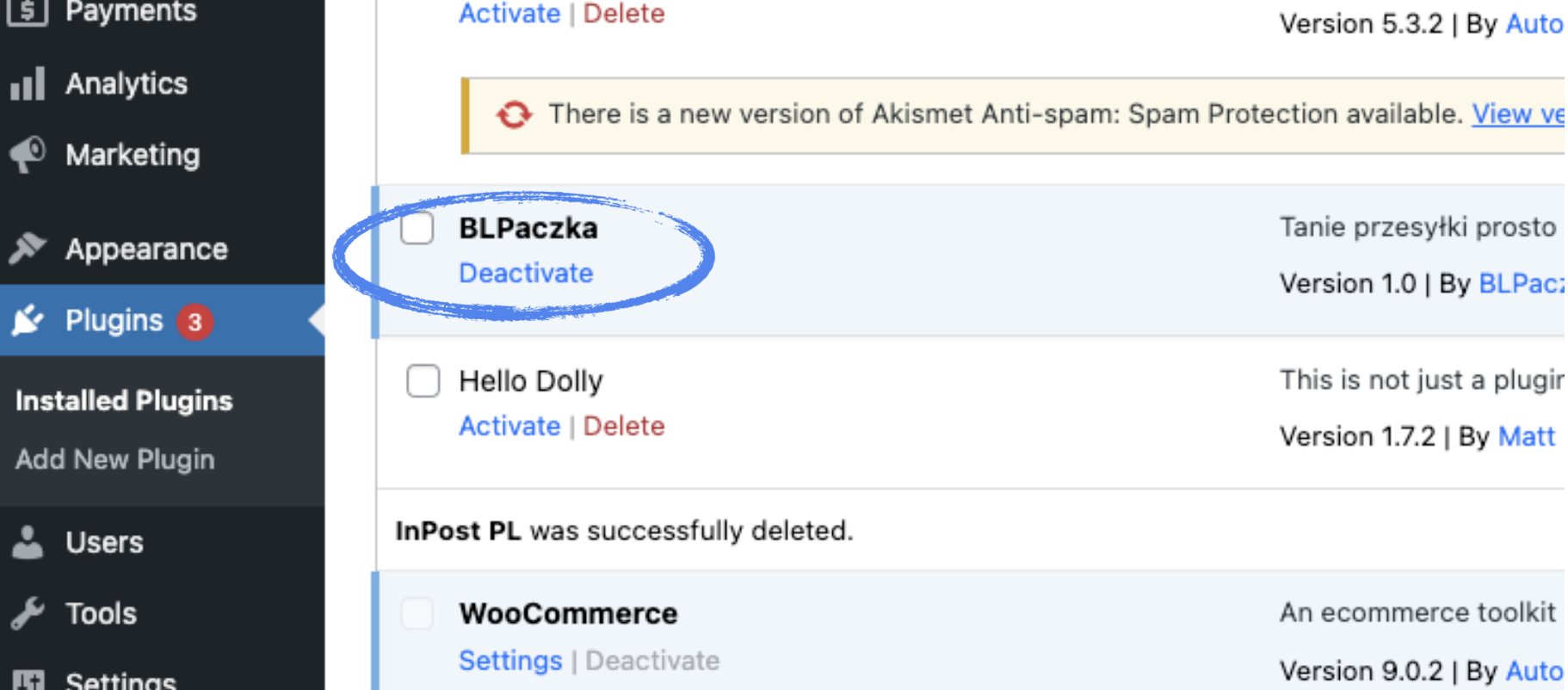Viewport: 1568px width, 690px height.
Task: Click the Akismet update refresh icon
Action: tap(514, 114)
